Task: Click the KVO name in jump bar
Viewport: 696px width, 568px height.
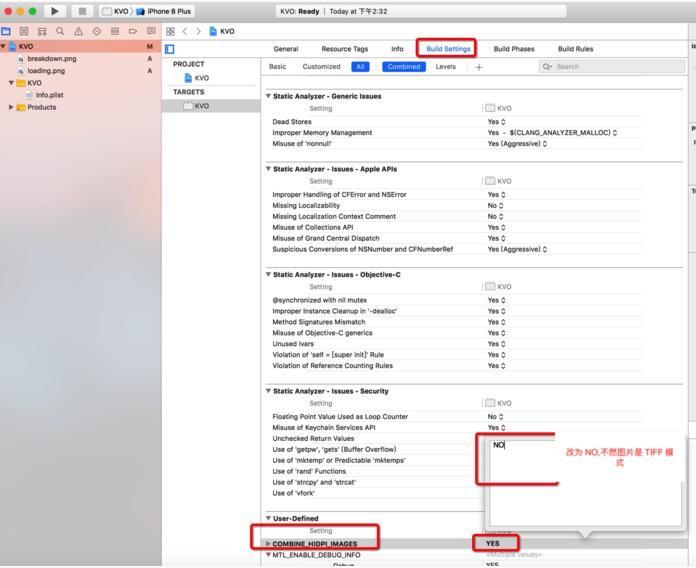Action: [x=227, y=32]
